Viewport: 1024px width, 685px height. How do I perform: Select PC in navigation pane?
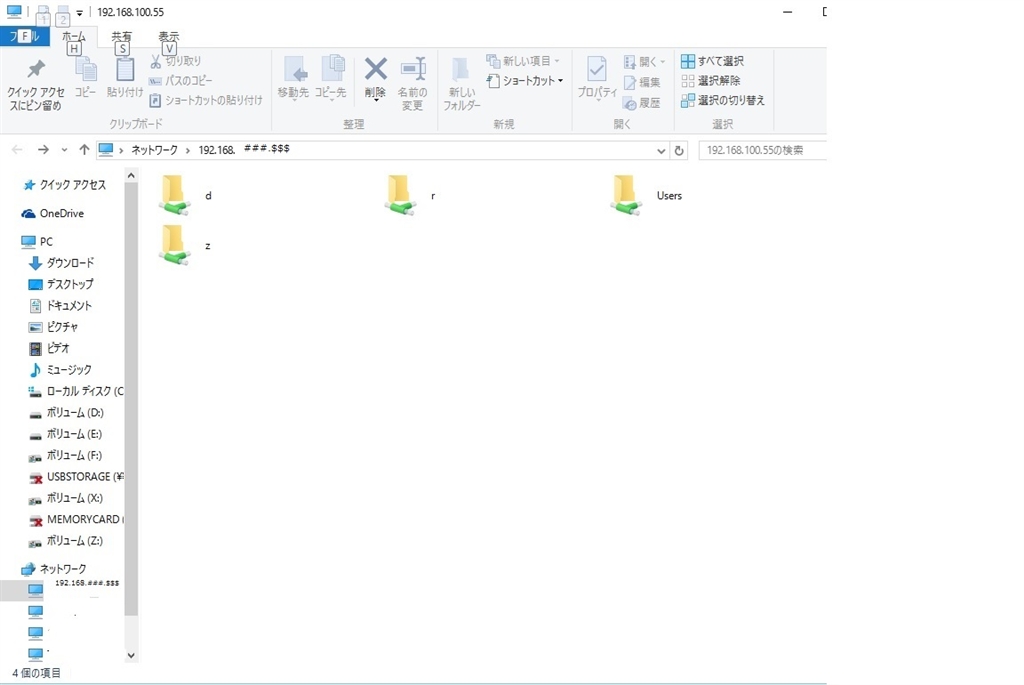tap(37, 242)
